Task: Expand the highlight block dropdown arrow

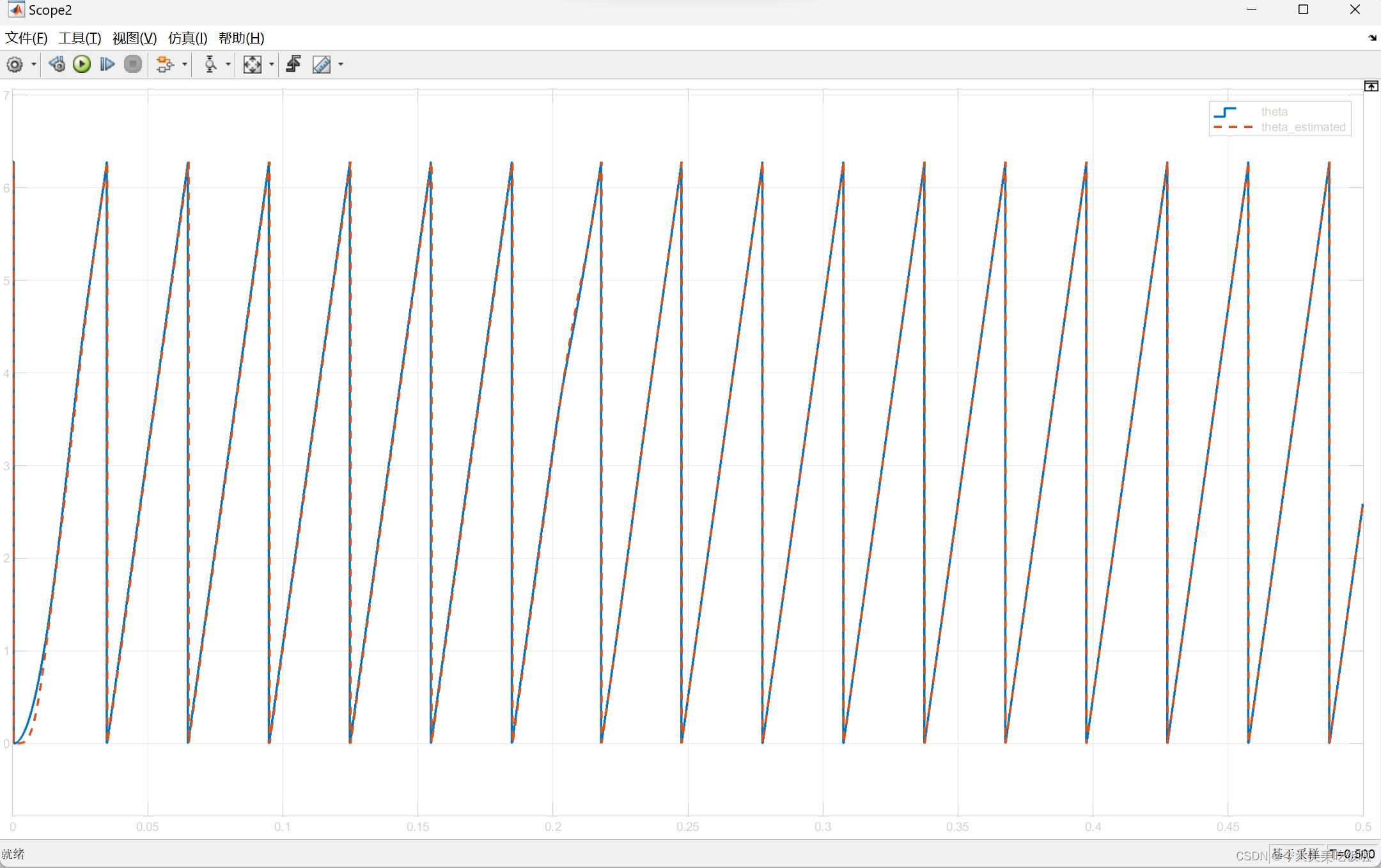Action: tap(185, 64)
